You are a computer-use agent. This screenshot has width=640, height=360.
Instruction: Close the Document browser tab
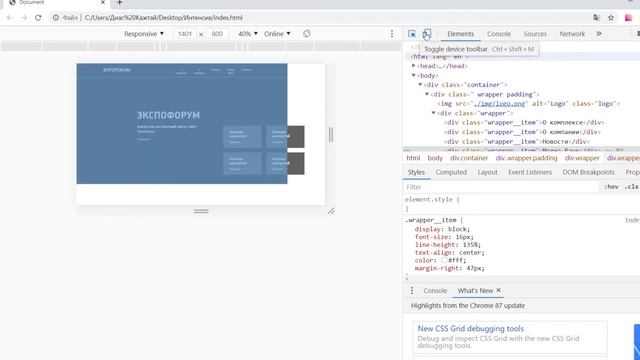(103, 2)
